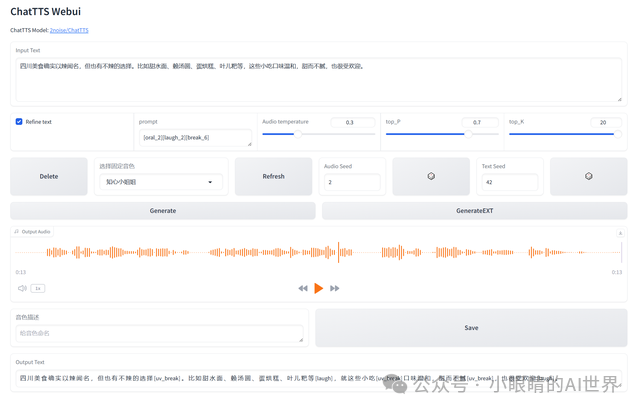
Task: Click the ChatTTS Webui heading
Action: click(x=45, y=11)
